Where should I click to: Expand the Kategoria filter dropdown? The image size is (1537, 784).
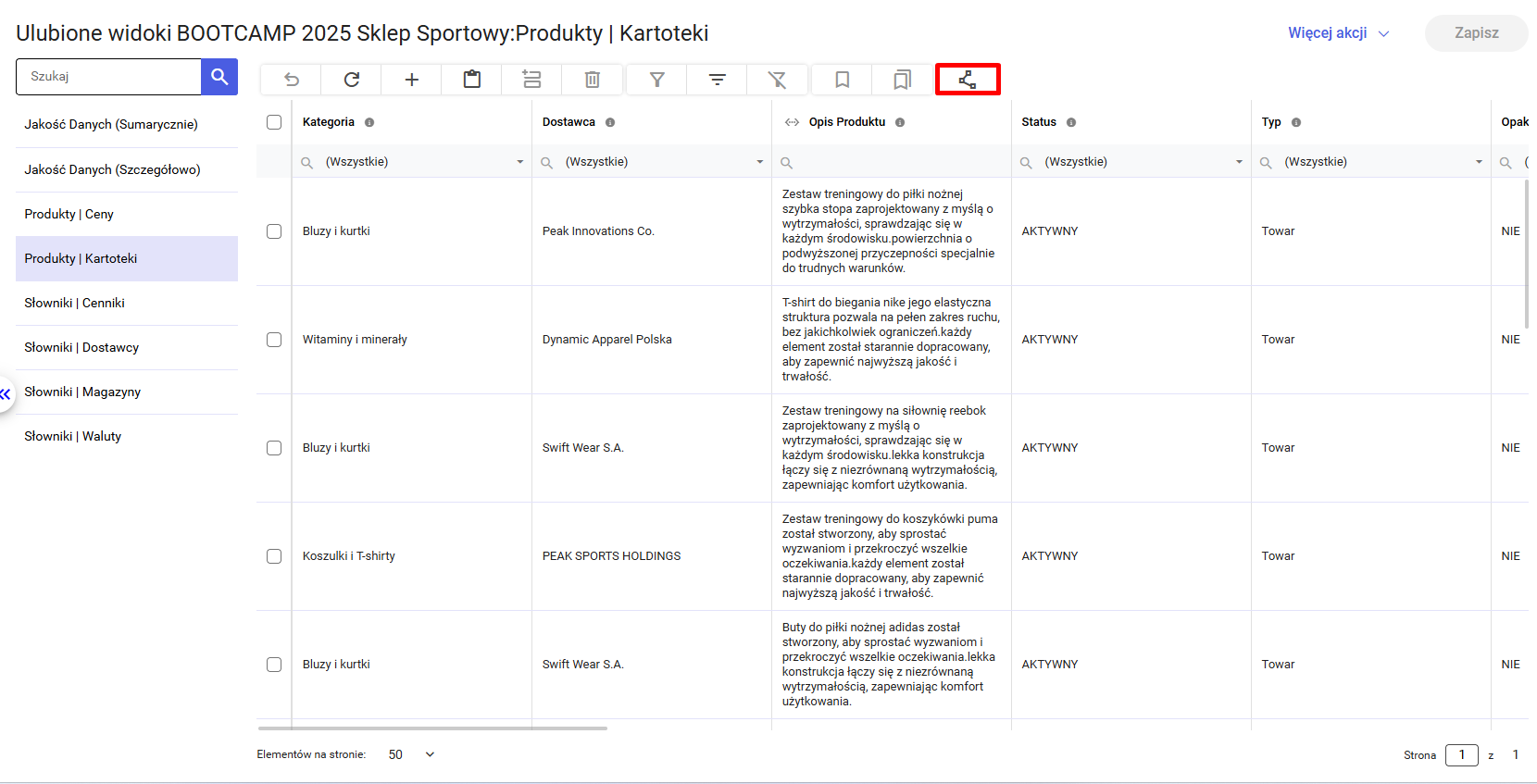click(519, 162)
